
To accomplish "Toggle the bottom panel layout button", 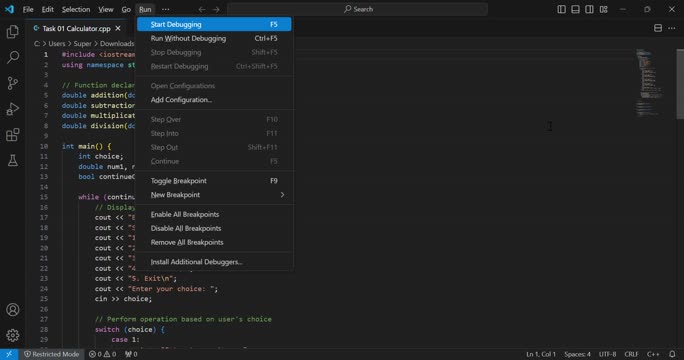I will tap(575, 9).
